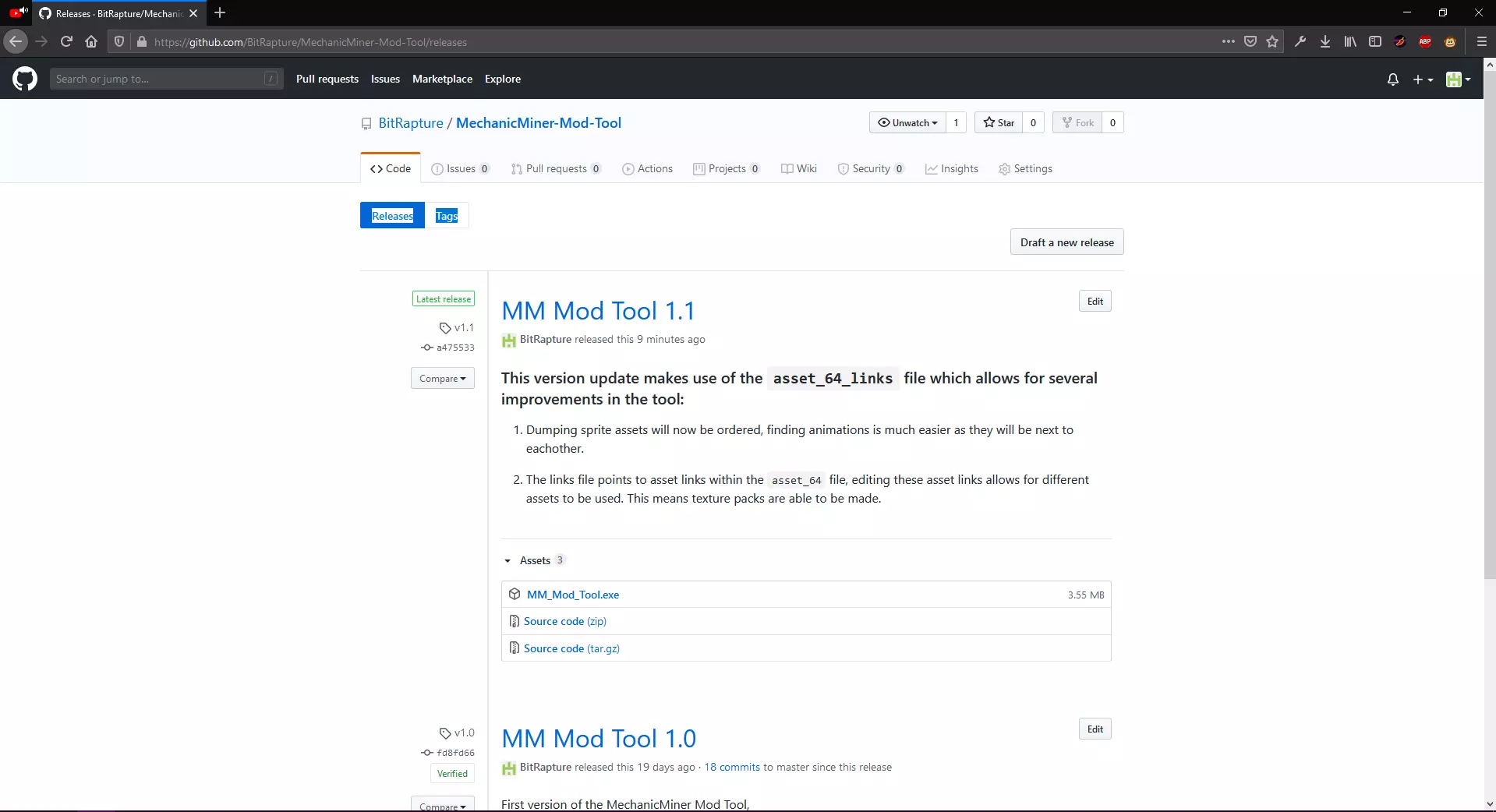
Task: Open the MM Mod Tool 1.0 release title
Action: (x=599, y=739)
